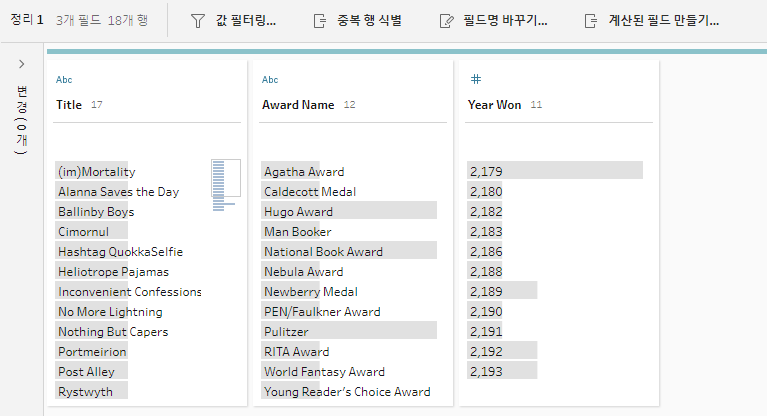Select the 2,183 year value
This screenshot has height=416, width=767.
click(486, 232)
